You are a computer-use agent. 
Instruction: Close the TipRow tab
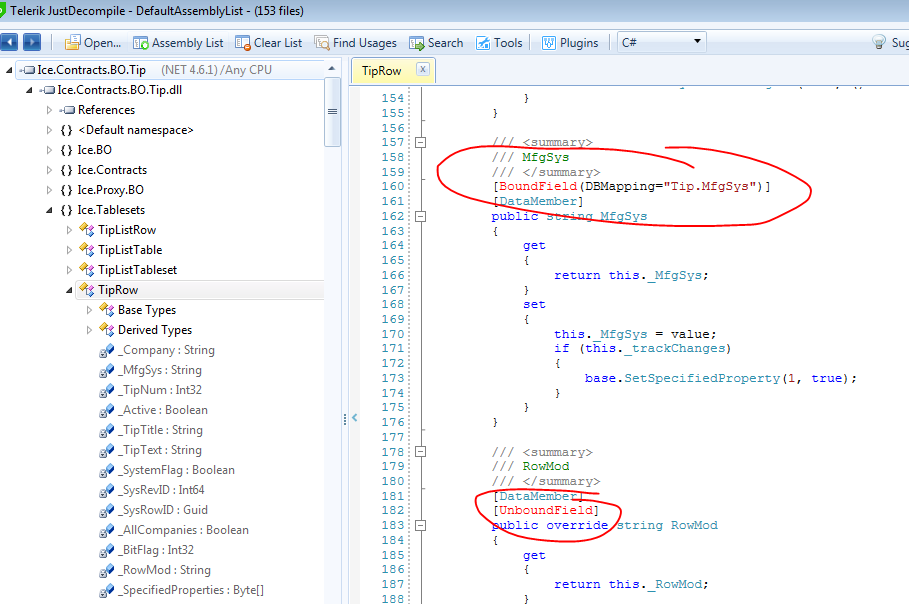pyautogui.click(x=423, y=69)
